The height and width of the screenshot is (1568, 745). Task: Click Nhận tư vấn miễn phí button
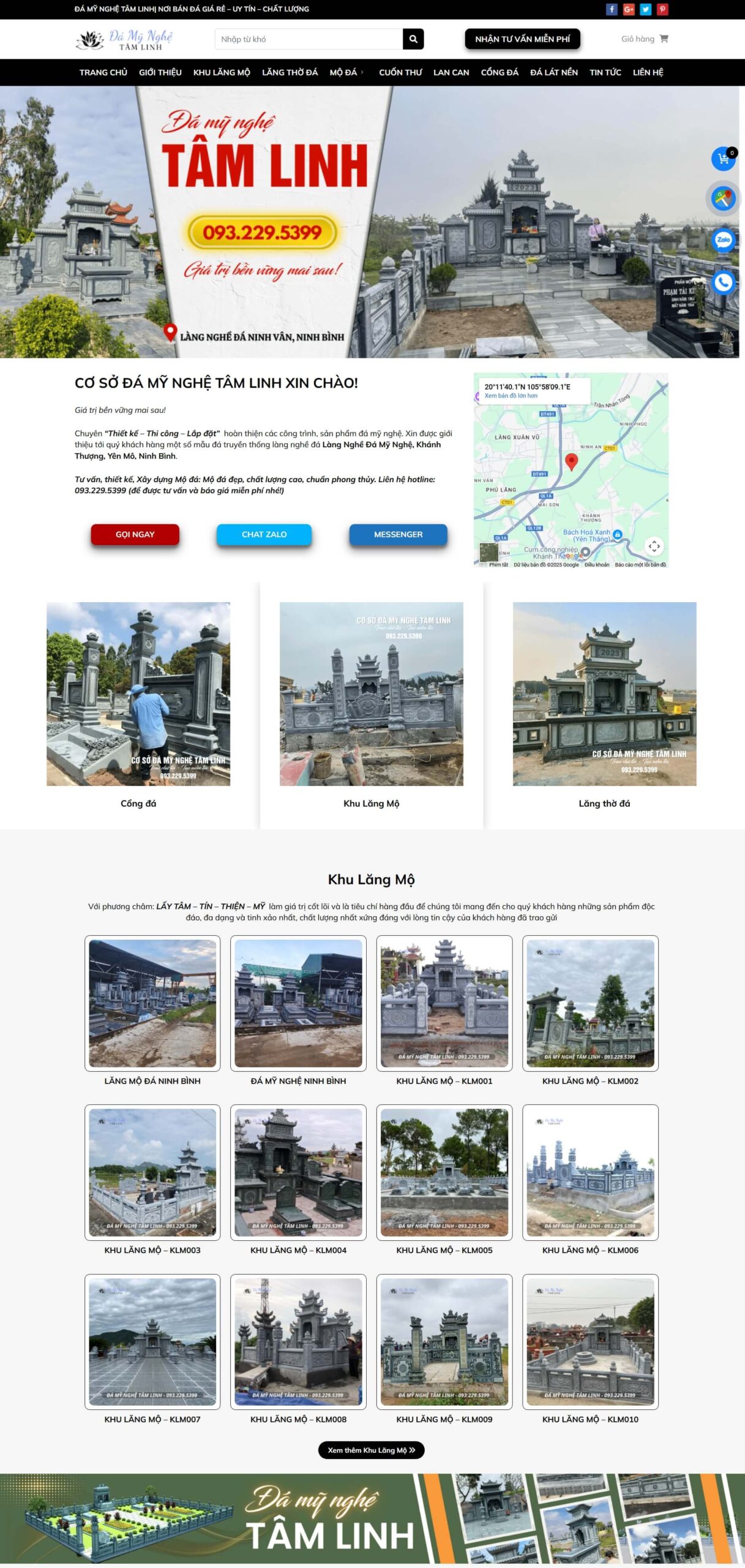522,39
